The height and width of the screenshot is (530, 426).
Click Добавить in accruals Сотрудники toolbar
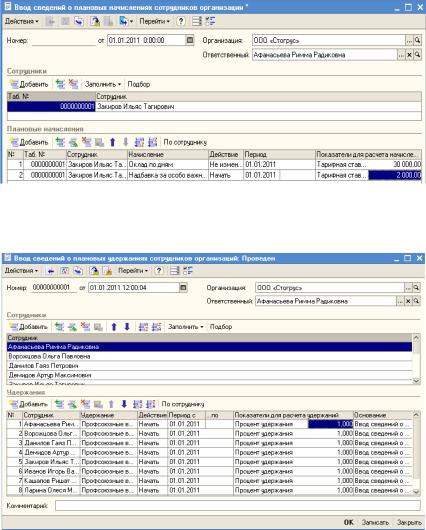click(29, 84)
